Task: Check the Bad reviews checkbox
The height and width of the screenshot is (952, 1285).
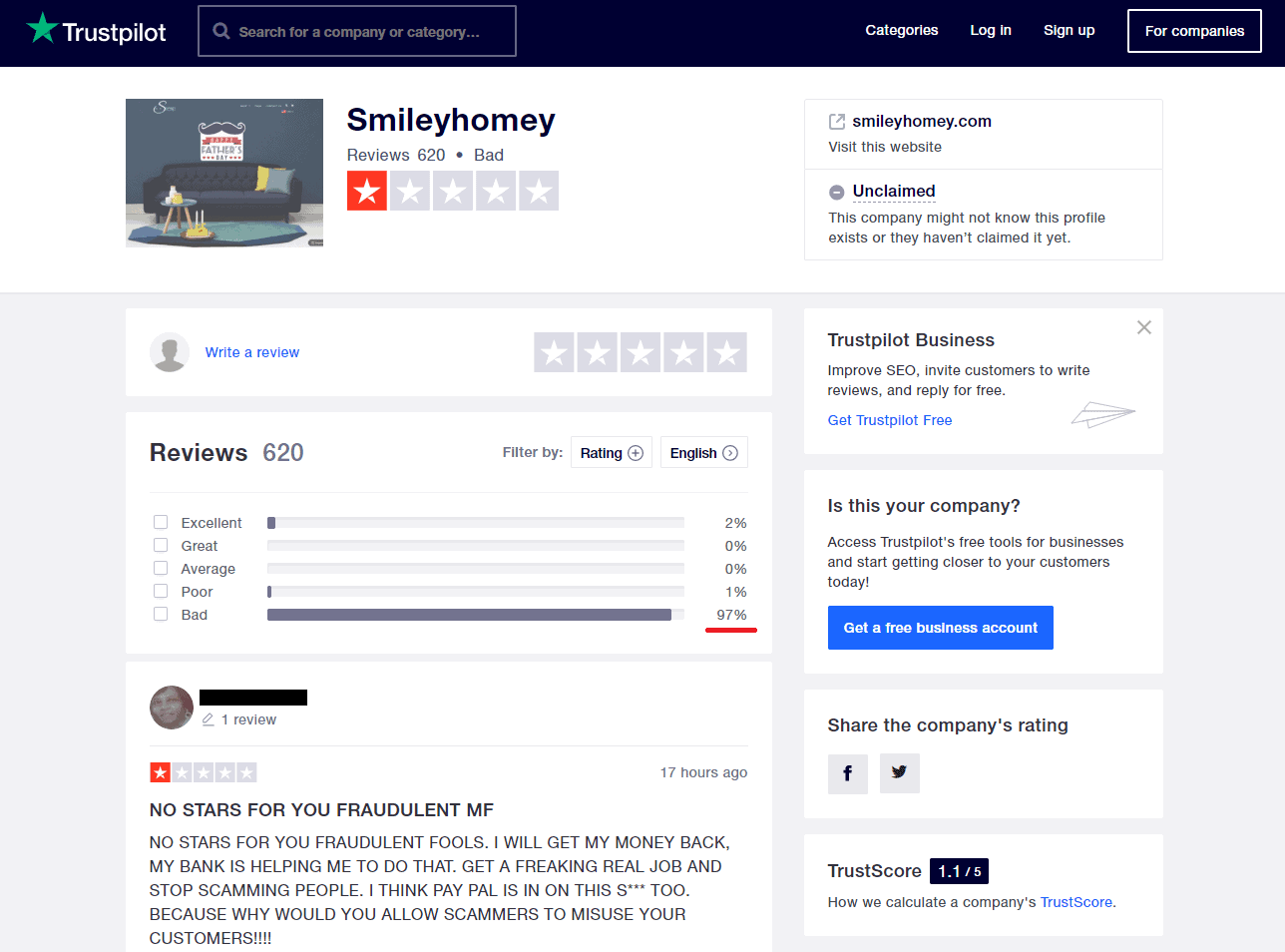Action: click(x=161, y=614)
